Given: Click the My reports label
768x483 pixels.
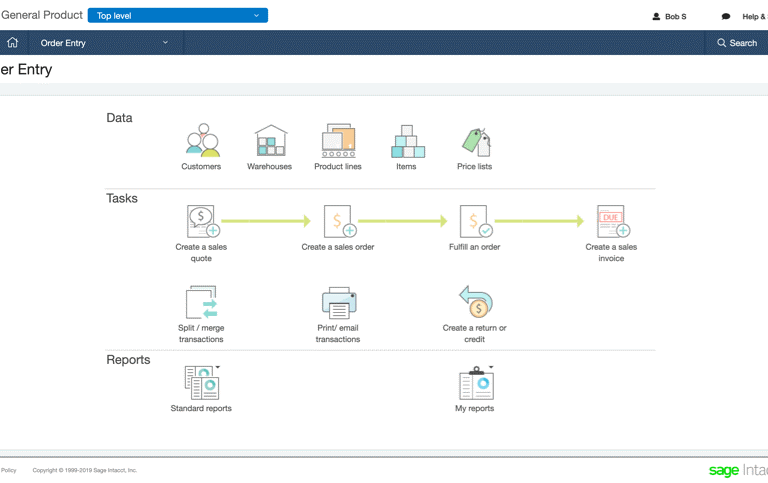Looking at the screenshot, I should pyautogui.click(x=475, y=408).
